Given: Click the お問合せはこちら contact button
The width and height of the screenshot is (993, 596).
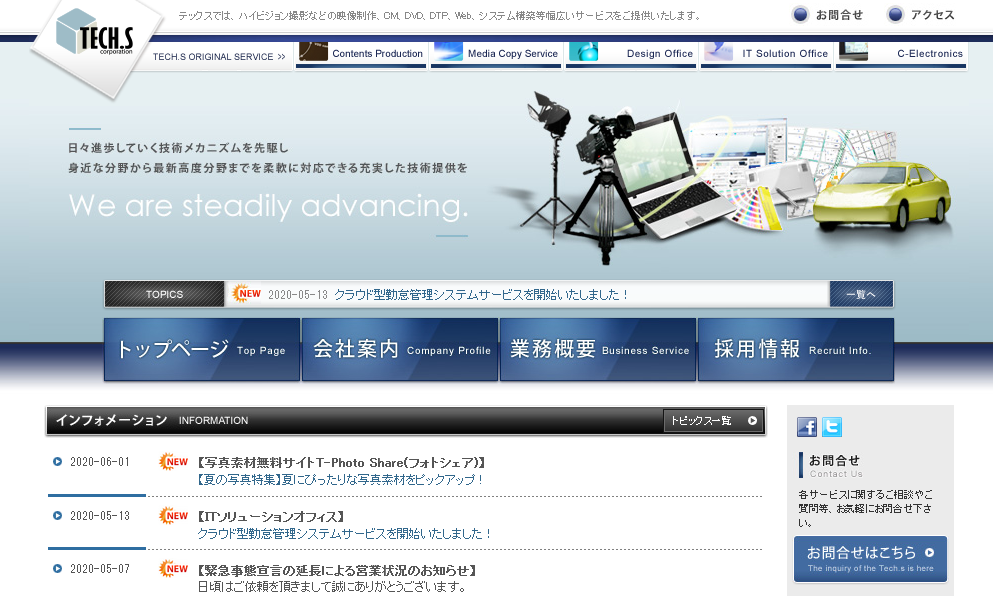Looking at the screenshot, I should 870,559.
